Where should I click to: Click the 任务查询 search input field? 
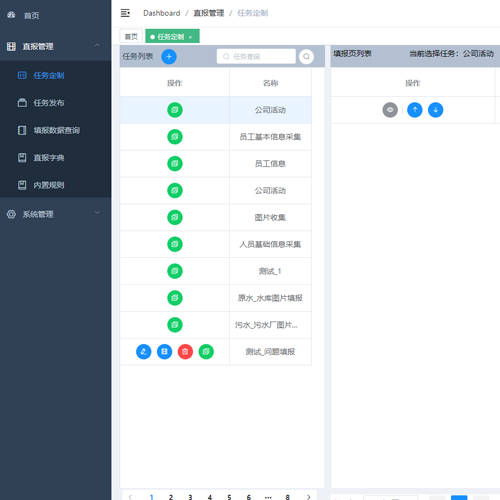pyautogui.click(x=256, y=56)
